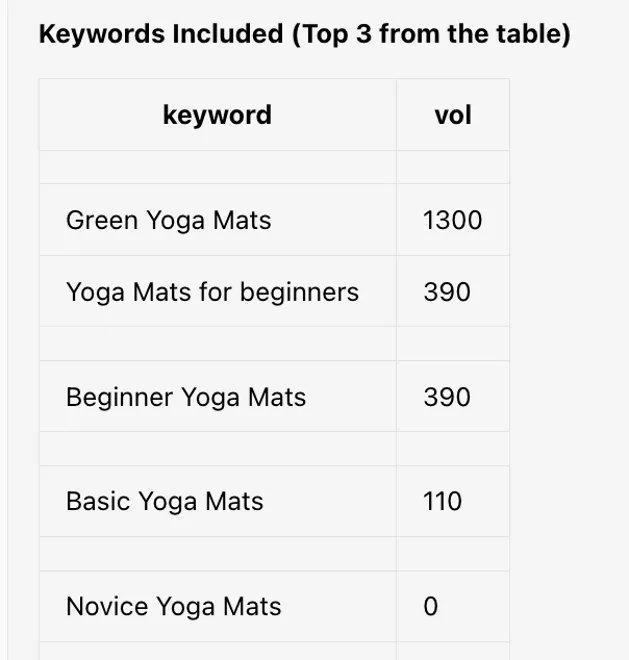Click the 'Green Yoga Mats' cell
Screen dimensions: 629x660
coord(168,220)
